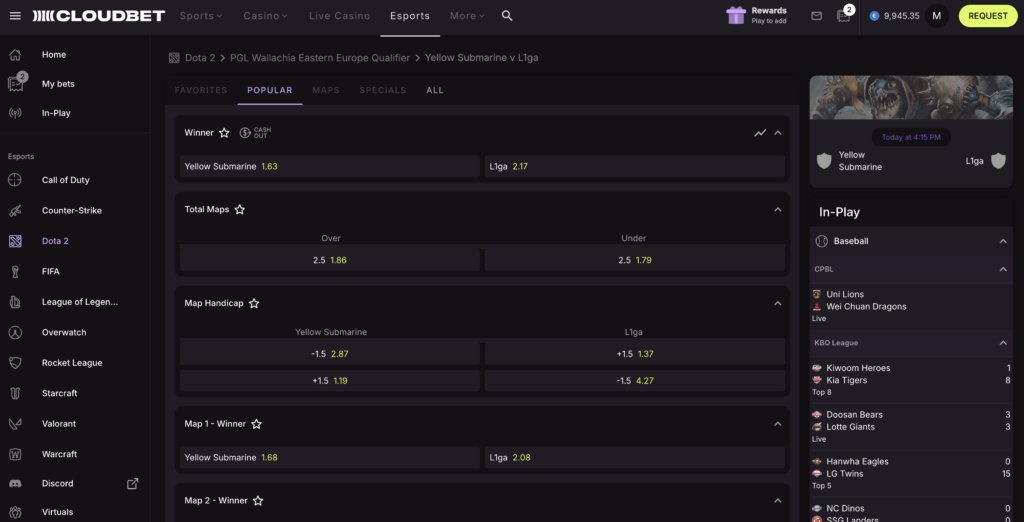The width and height of the screenshot is (1024, 522).
Task: Open Doosan Bears vs Lotte Giants match
Action: pyautogui.click(x=911, y=427)
